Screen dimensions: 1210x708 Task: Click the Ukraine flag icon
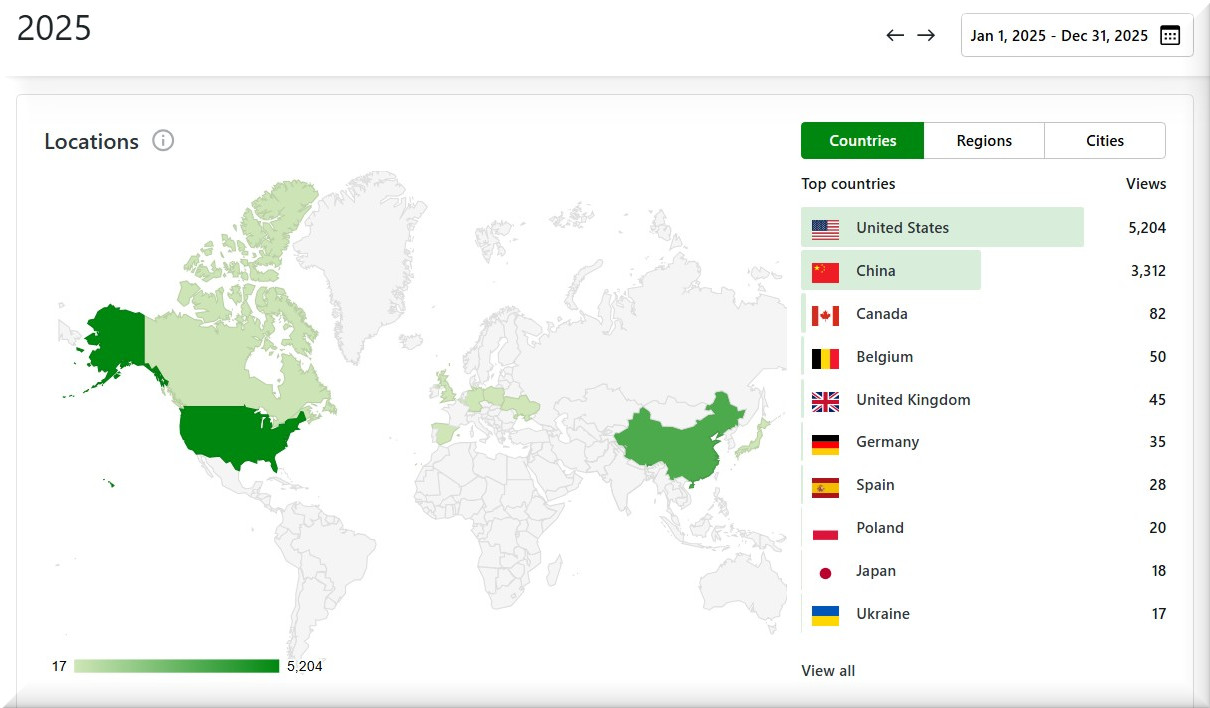coord(825,615)
